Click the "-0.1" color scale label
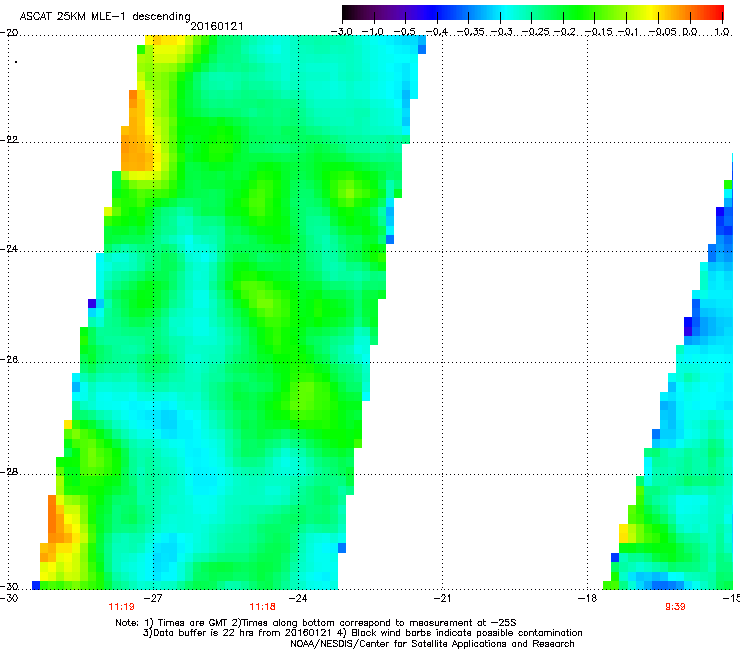 click(x=628, y=32)
